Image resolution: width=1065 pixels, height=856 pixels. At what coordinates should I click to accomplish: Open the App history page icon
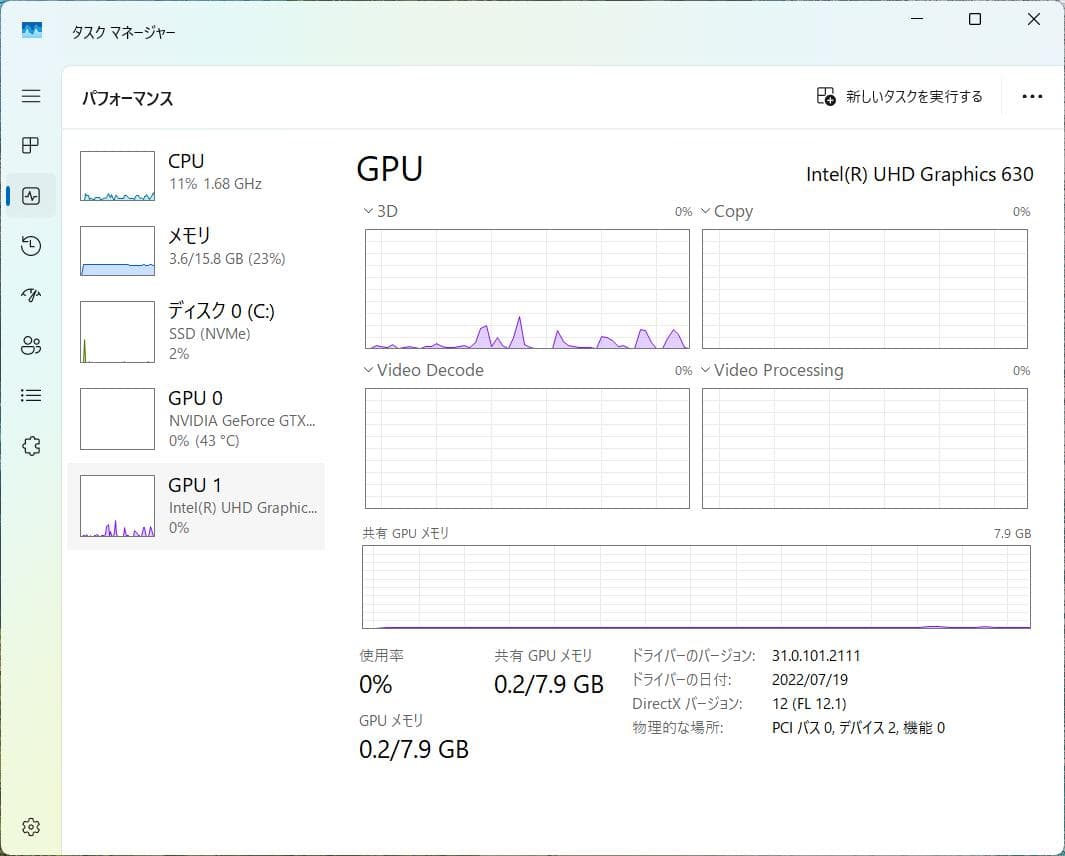31,245
